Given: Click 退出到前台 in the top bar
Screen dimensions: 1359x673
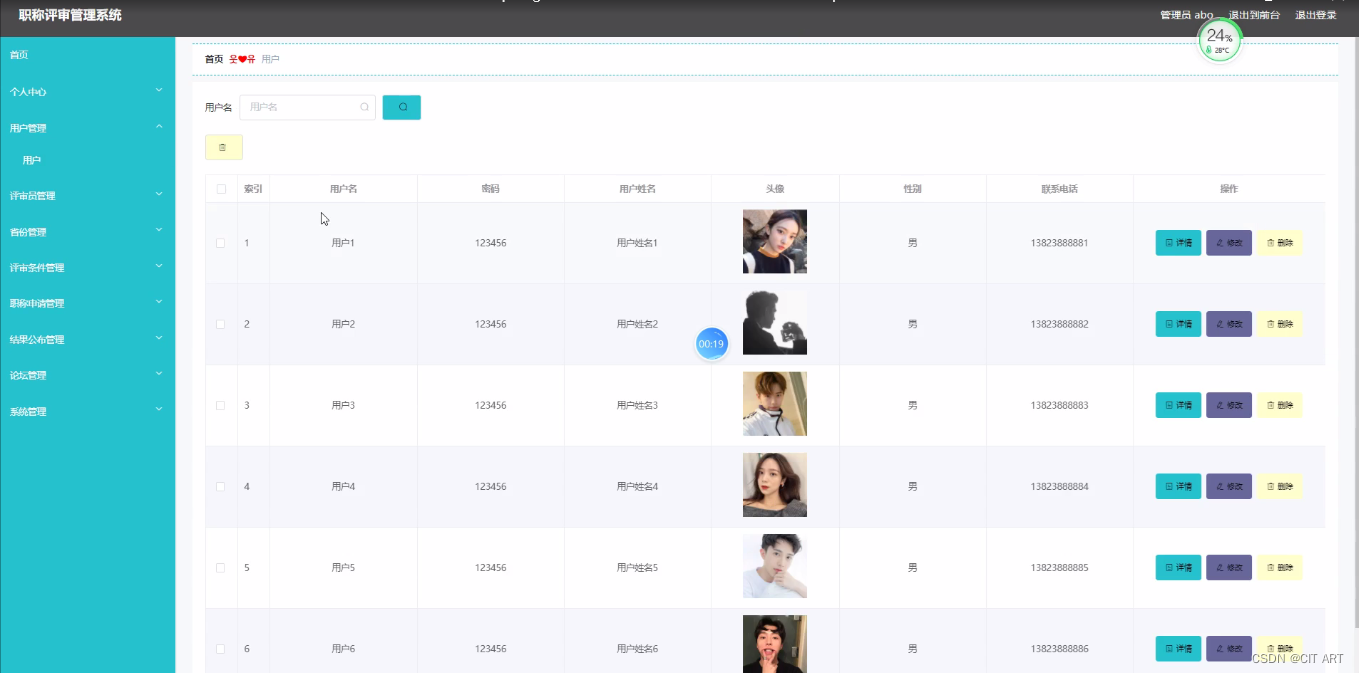Looking at the screenshot, I should point(1254,15).
